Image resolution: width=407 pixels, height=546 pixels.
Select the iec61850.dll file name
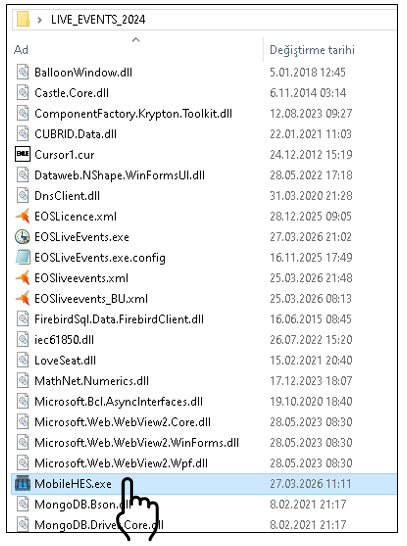(x=64, y=340)
